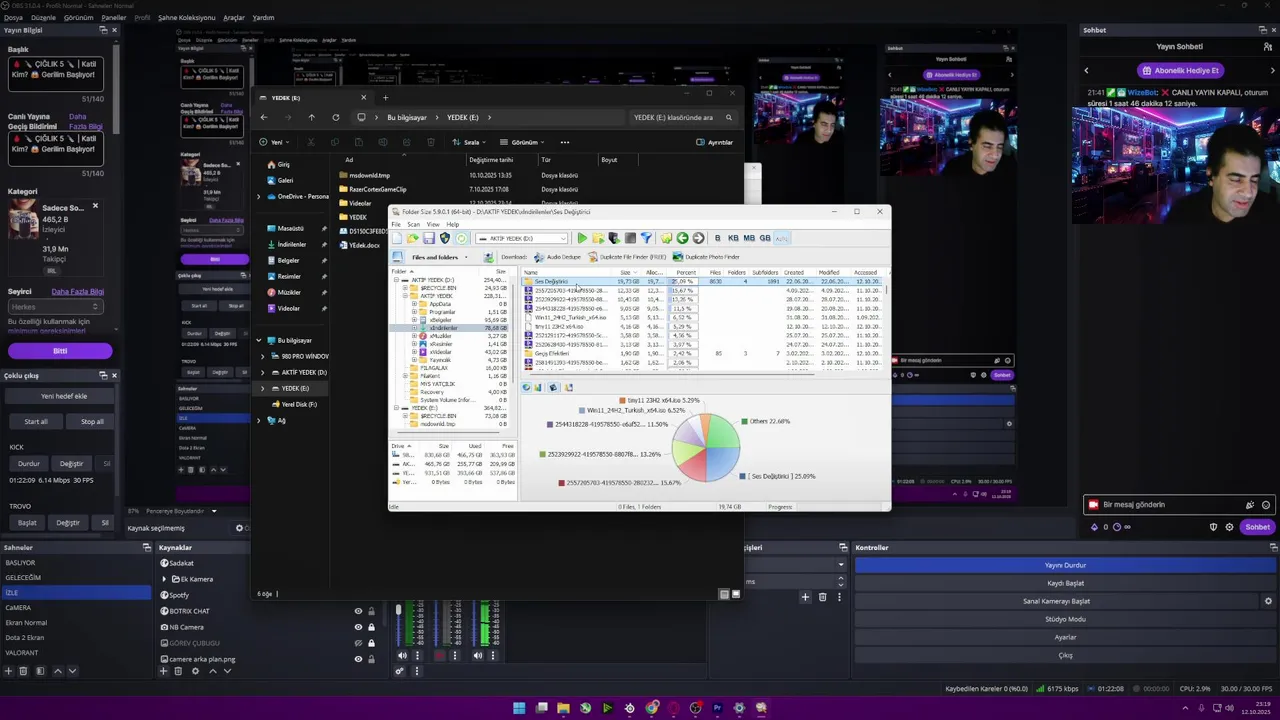
Task: Add a new source with plus in Kaynaklar
Action: coord(163,671)
